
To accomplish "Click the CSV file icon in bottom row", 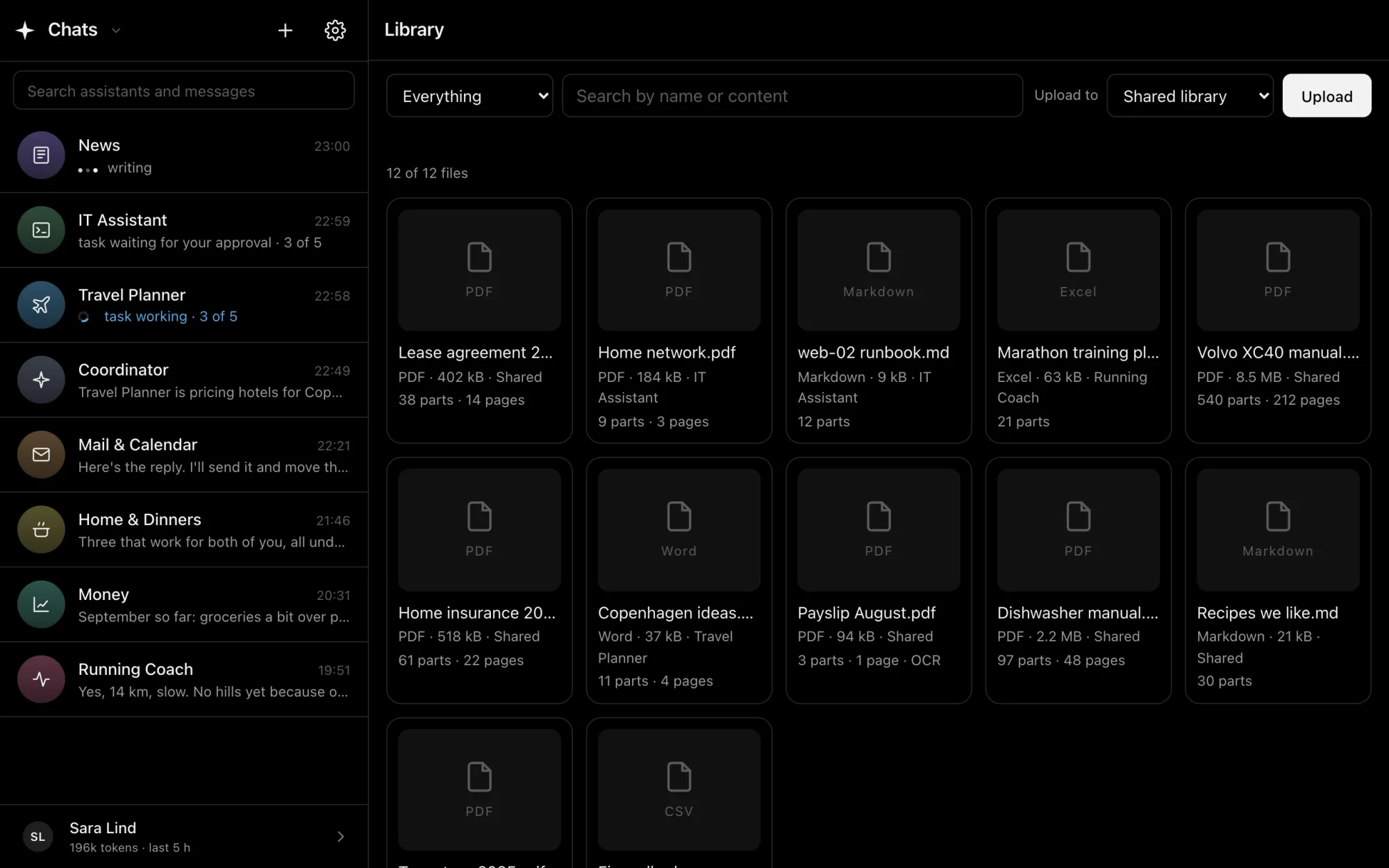I will tap(679, 776).
